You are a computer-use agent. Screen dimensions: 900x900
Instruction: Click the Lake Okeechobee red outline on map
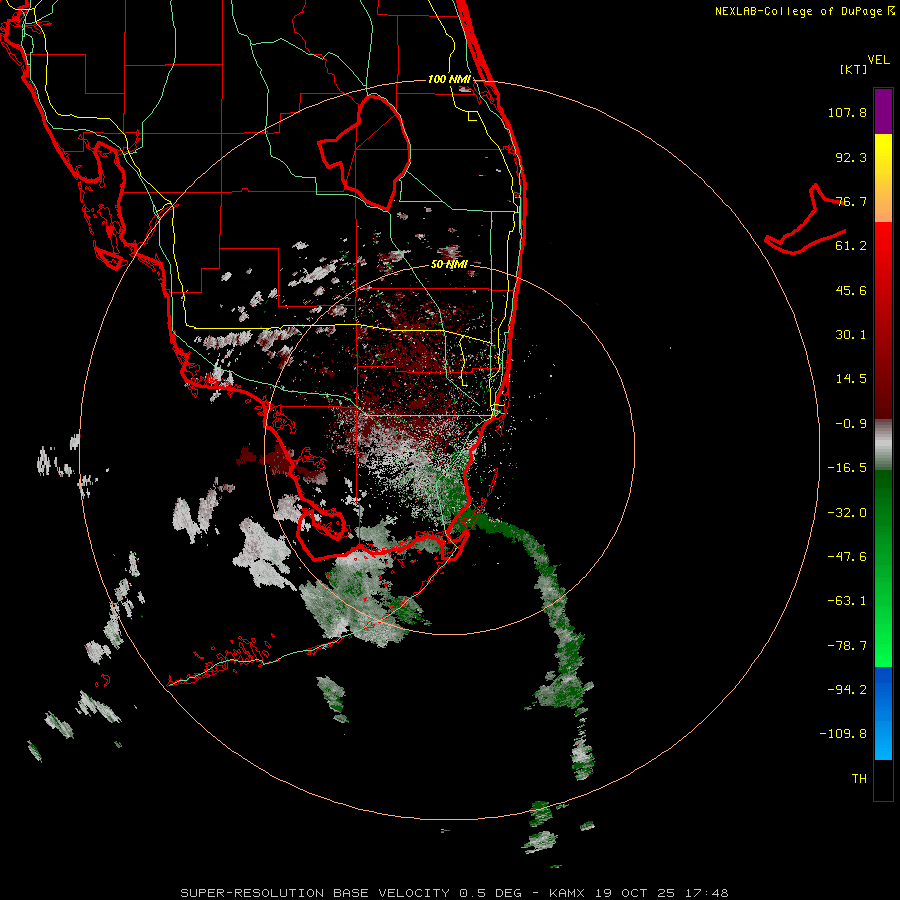click(x=365, y=152)
